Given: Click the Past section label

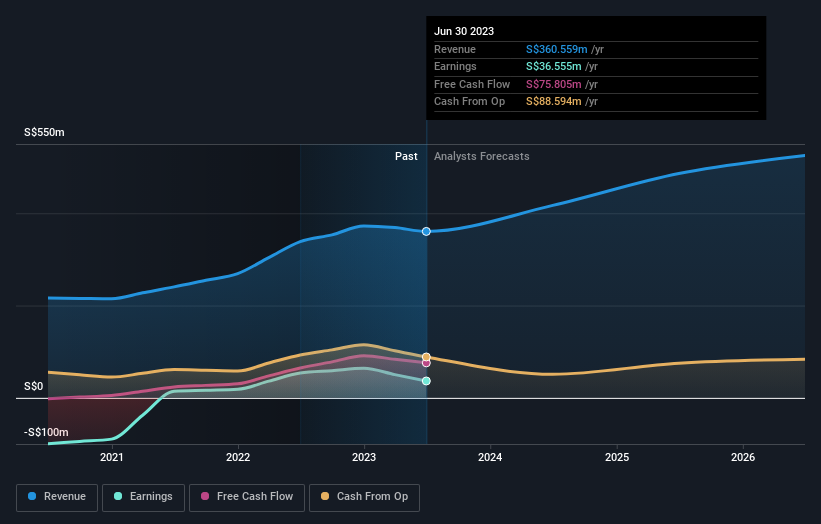Looking at the screenshot, I should pos(406,157).
